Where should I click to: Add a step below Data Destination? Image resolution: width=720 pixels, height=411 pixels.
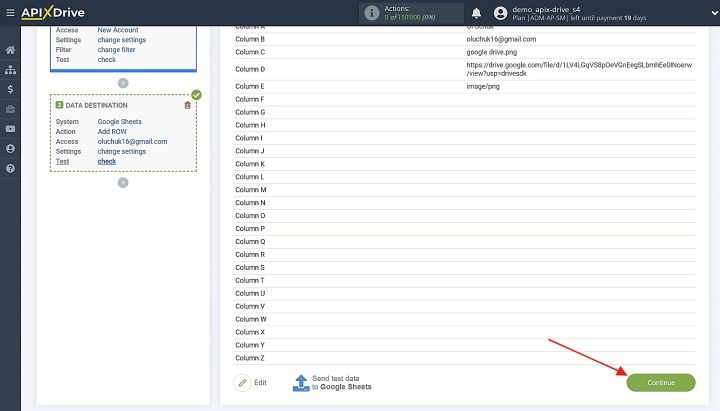pyautogui.click(x=123, y=183)
